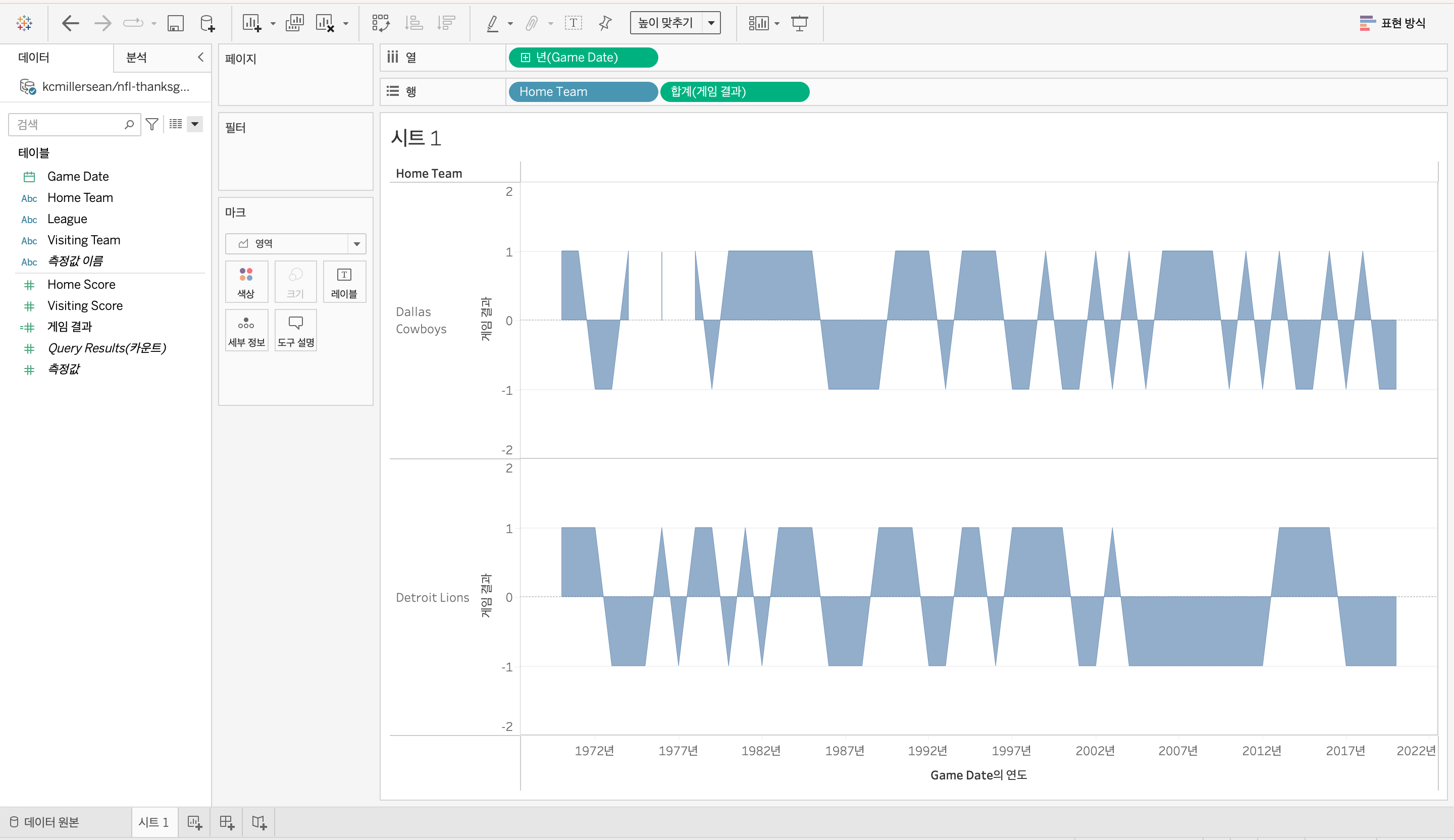Swap rows and columns icon

click(x=381, y=23)
